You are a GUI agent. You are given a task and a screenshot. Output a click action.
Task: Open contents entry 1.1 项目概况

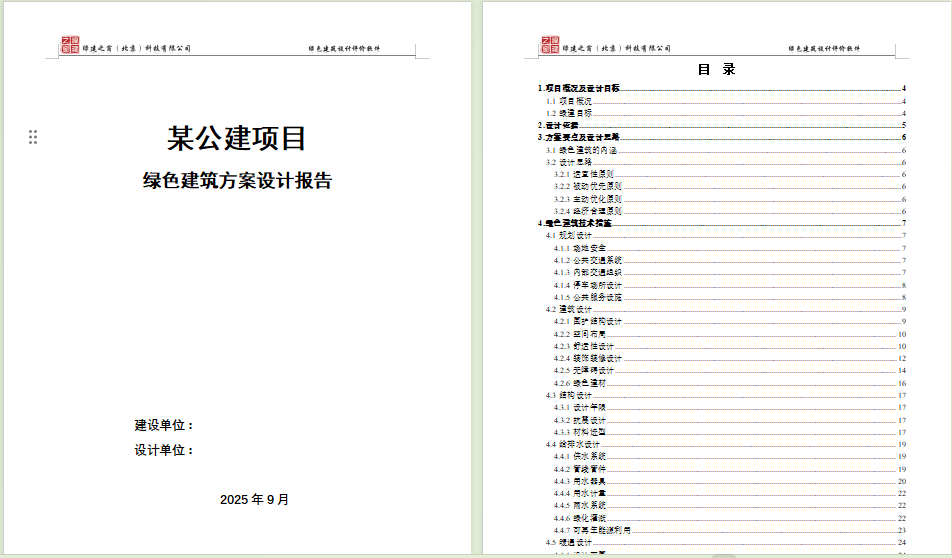click(726, 101)
